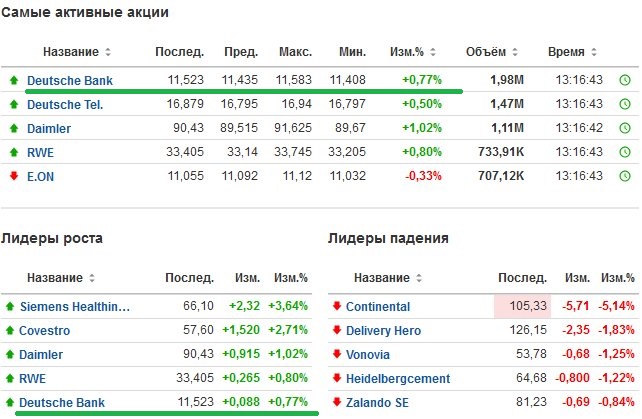Click red down arrow beside Vonovia
642x419 pixels.
click(x=337, y=353)
